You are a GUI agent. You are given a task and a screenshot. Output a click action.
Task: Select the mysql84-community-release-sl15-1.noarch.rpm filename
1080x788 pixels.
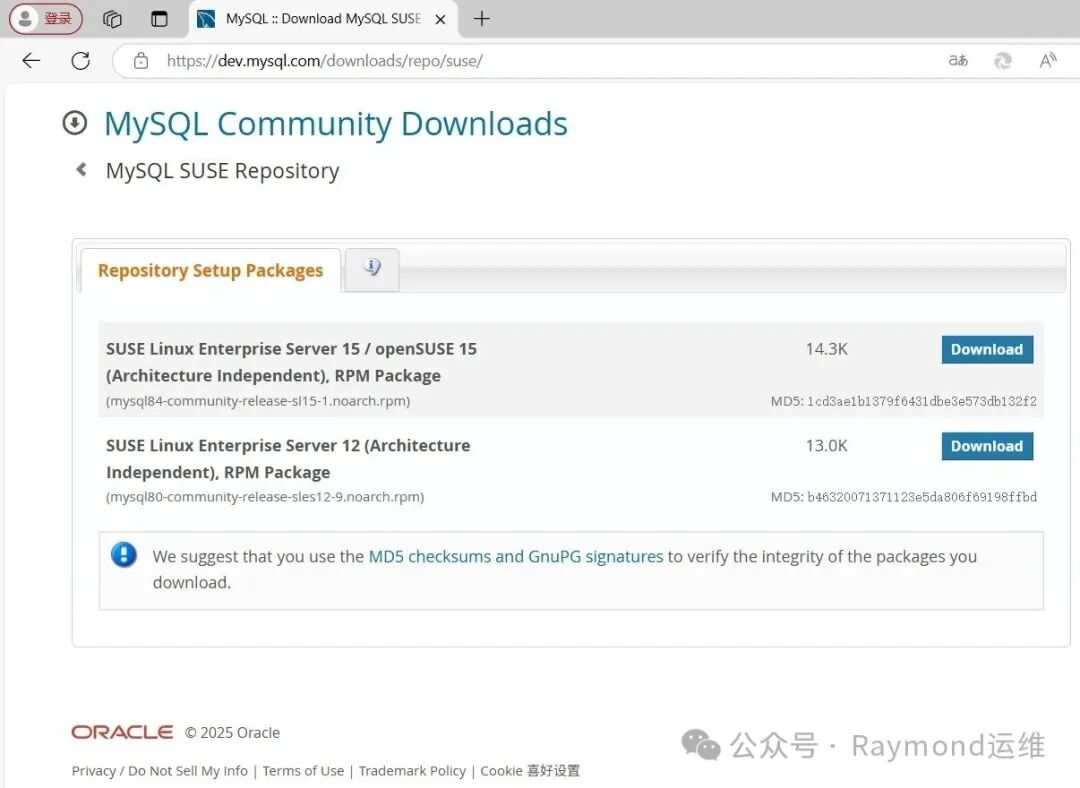pyautogui.click(x=258, y=401)
